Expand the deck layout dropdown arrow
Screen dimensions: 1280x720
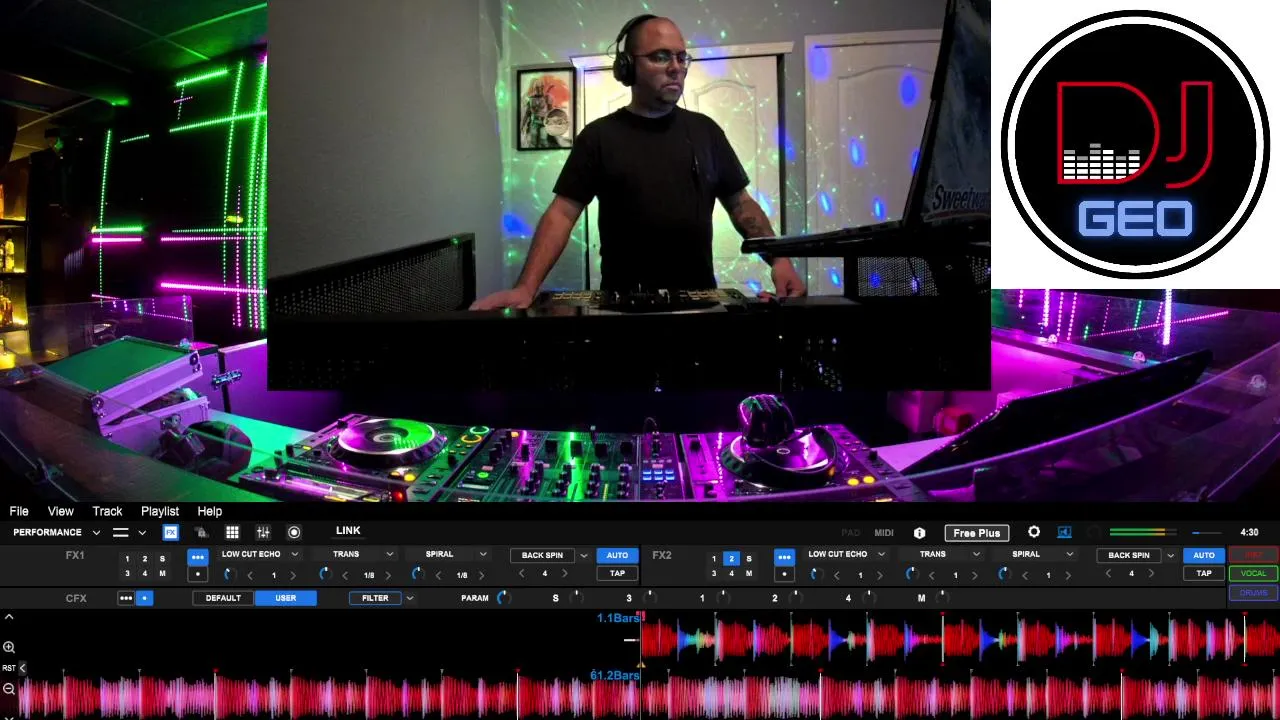[142, 533]
